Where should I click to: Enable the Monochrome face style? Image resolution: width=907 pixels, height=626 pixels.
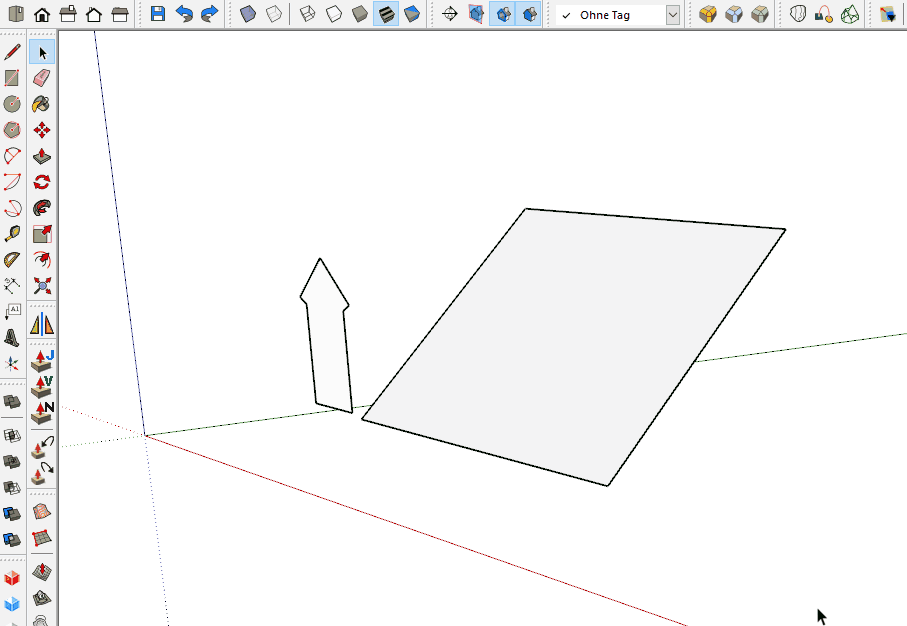[x=411, y=15]
